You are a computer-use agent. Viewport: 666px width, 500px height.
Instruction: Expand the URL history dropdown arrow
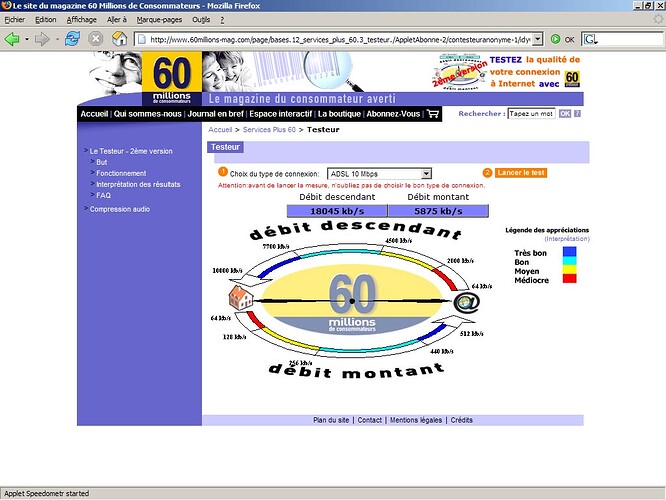coord(538,39)
